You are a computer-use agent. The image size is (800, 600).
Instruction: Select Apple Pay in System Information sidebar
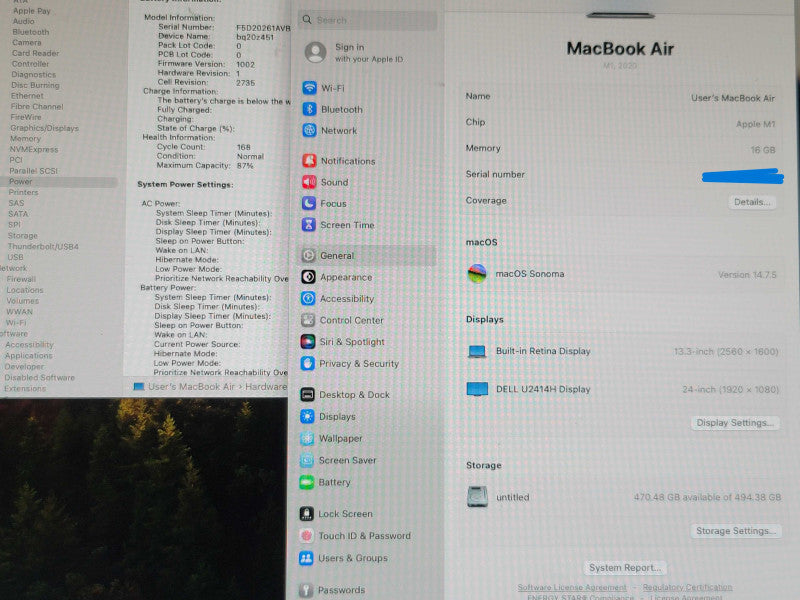point(32,11)
